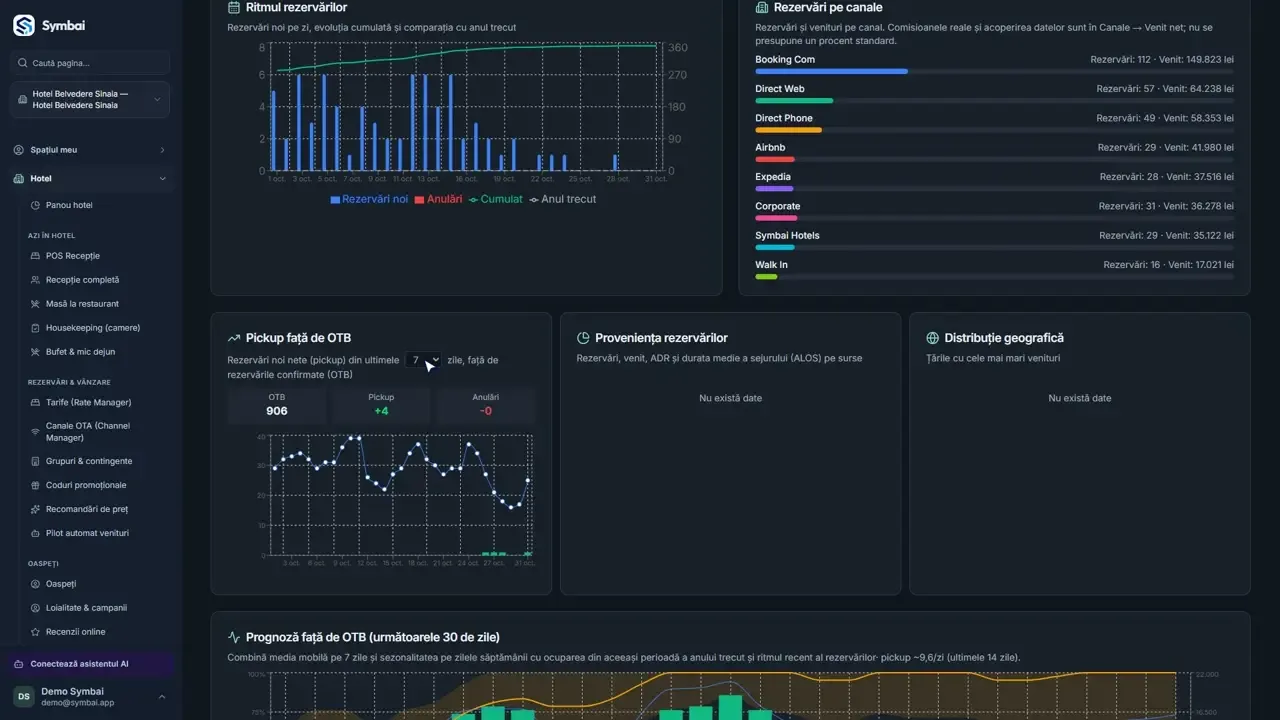Open the Housekeeping (camere) icon

pos(35,328)
